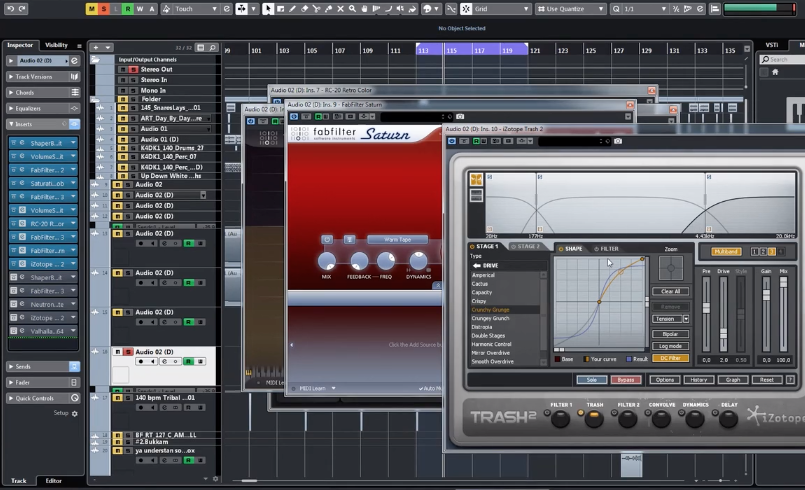
Task: Click the home icon in right panel
Action: tap(775, 72)
